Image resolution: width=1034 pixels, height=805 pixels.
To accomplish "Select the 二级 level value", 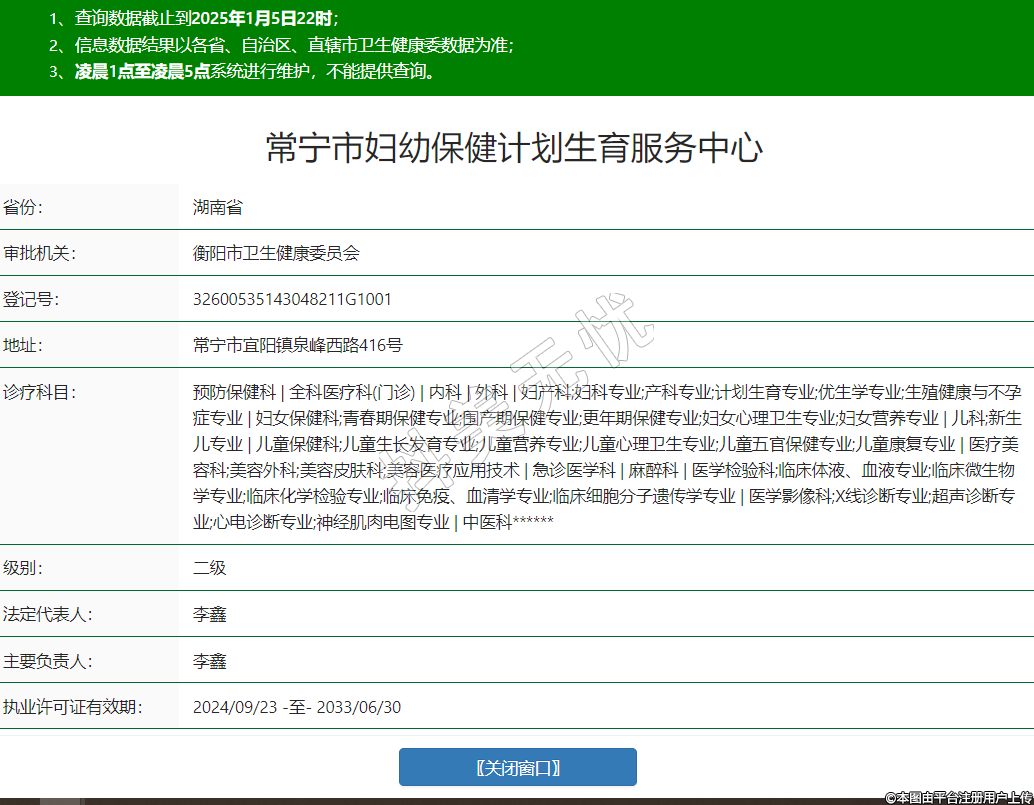I will coord(210,568).
